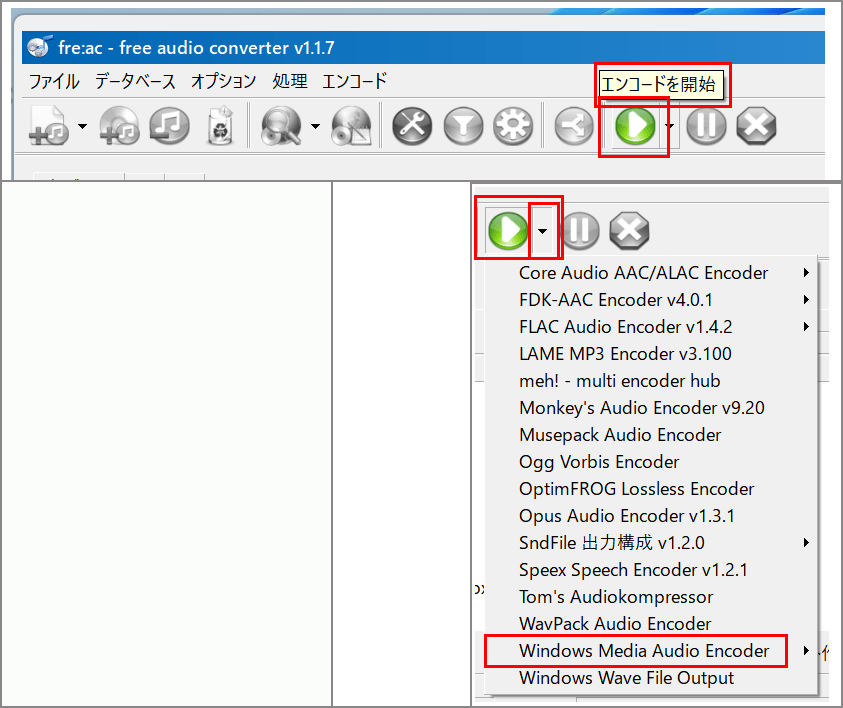Open general settings with the wrench icon
Image resolution: width=843 pixels, height=708 pixels.
[412, 126]
